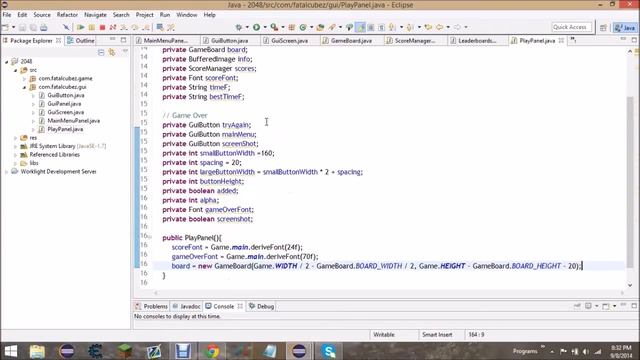Click the Suspend debug icon
This screenshot has width=640, height=360.
coord(91,27)
